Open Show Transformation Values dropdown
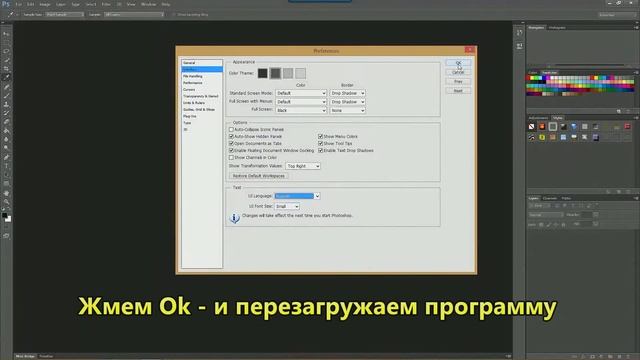 tap(302, 166)
